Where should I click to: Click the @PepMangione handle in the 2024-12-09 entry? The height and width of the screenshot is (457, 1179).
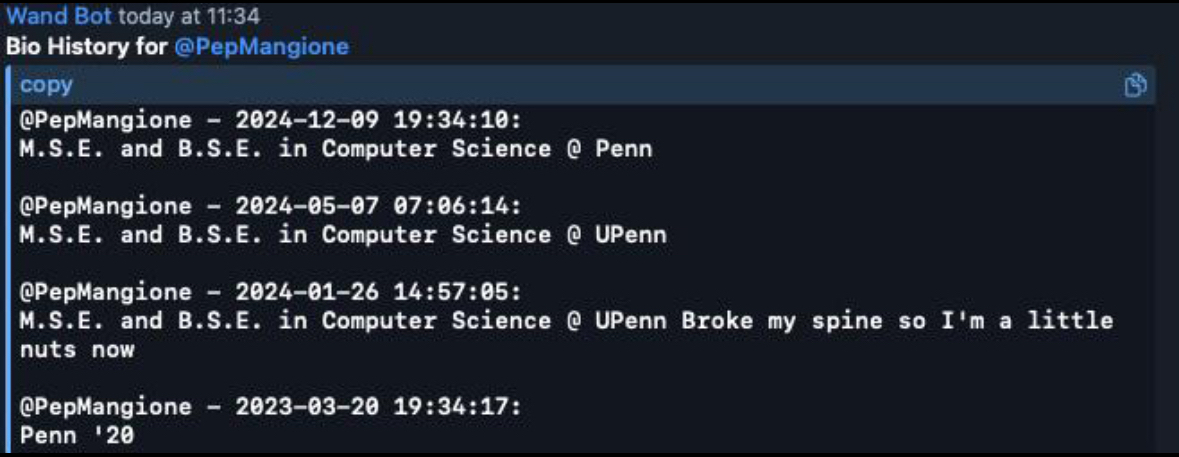coord(105,120)
